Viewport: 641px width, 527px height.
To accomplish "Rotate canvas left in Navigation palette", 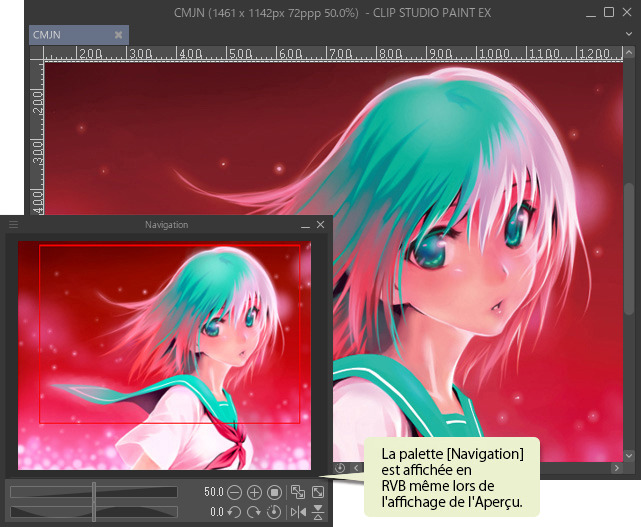I will point(234,512).
